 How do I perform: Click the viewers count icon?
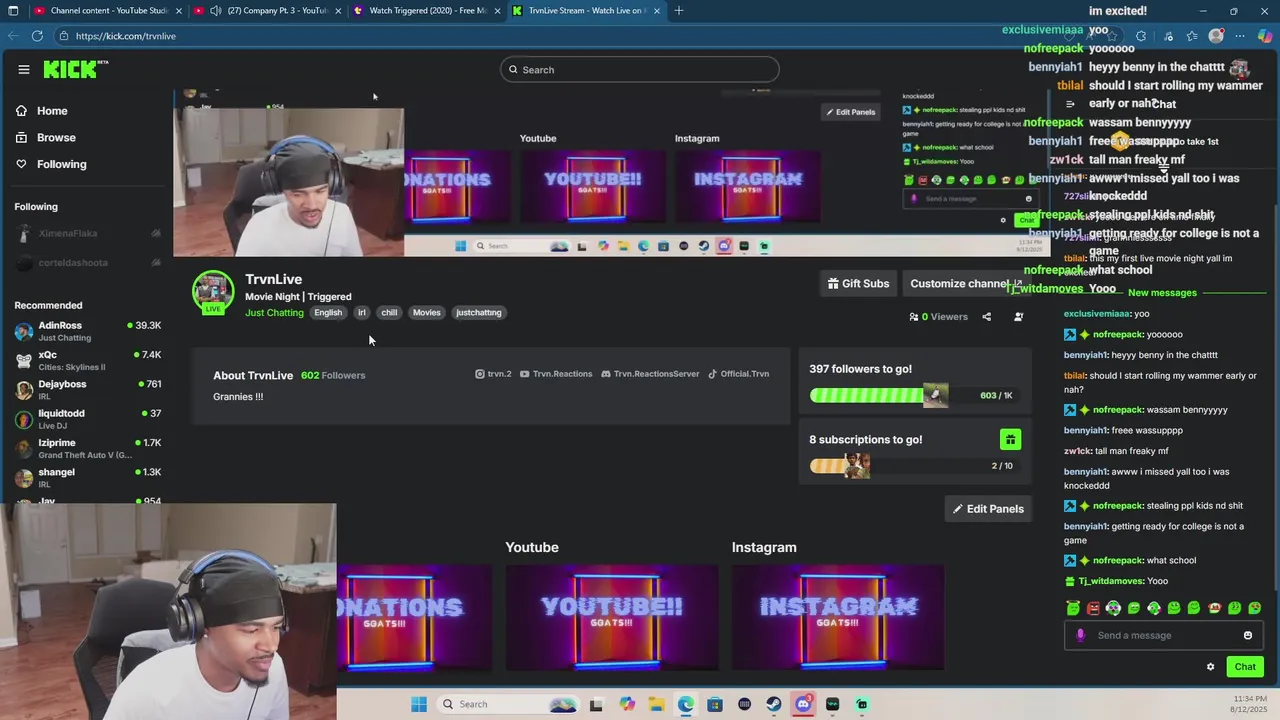point(914,317)
